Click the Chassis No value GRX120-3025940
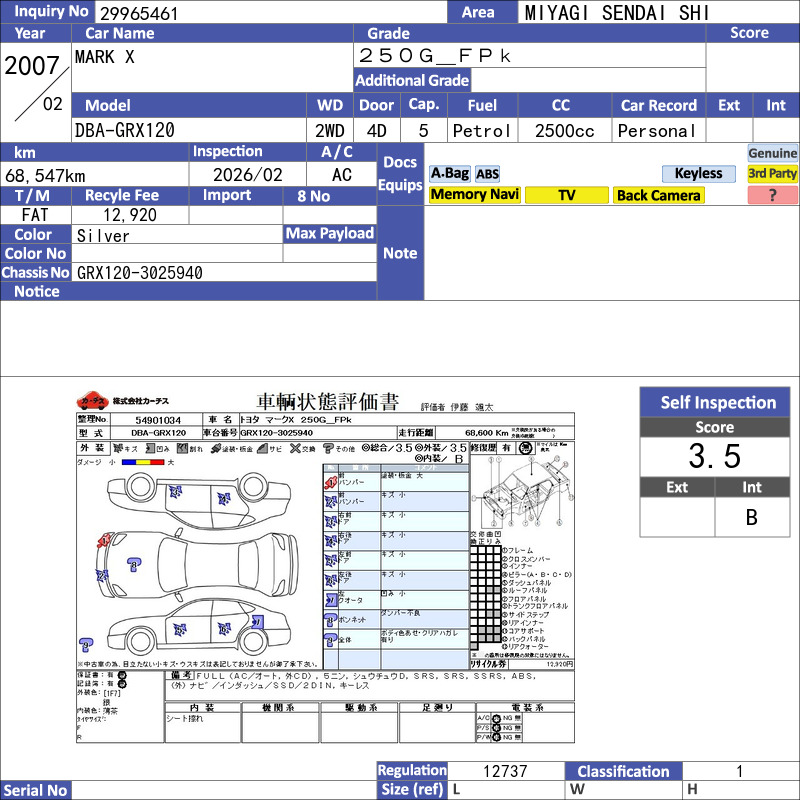 click(140, 273)
